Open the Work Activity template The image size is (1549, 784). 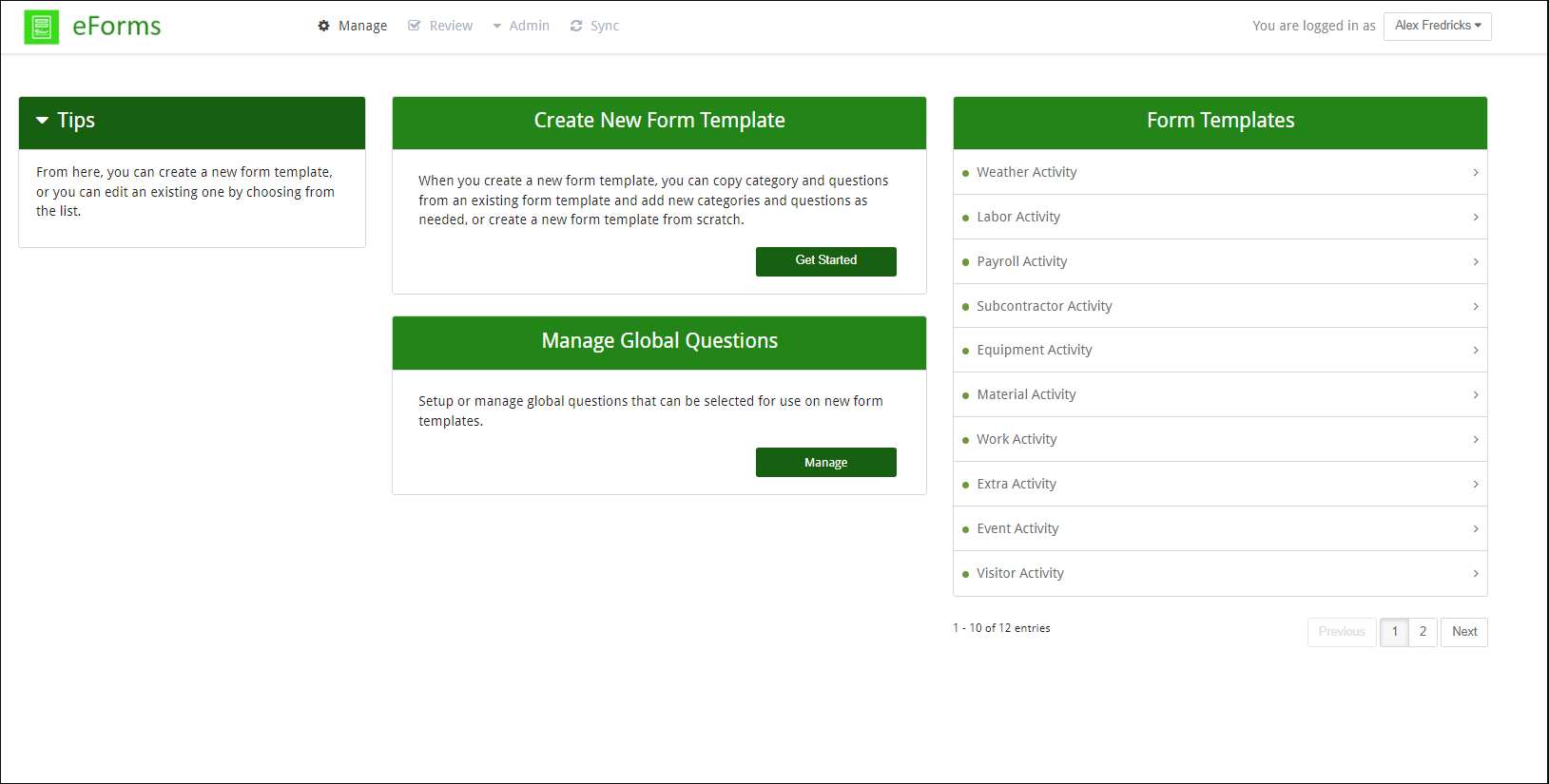click(x=1220, y=439)
